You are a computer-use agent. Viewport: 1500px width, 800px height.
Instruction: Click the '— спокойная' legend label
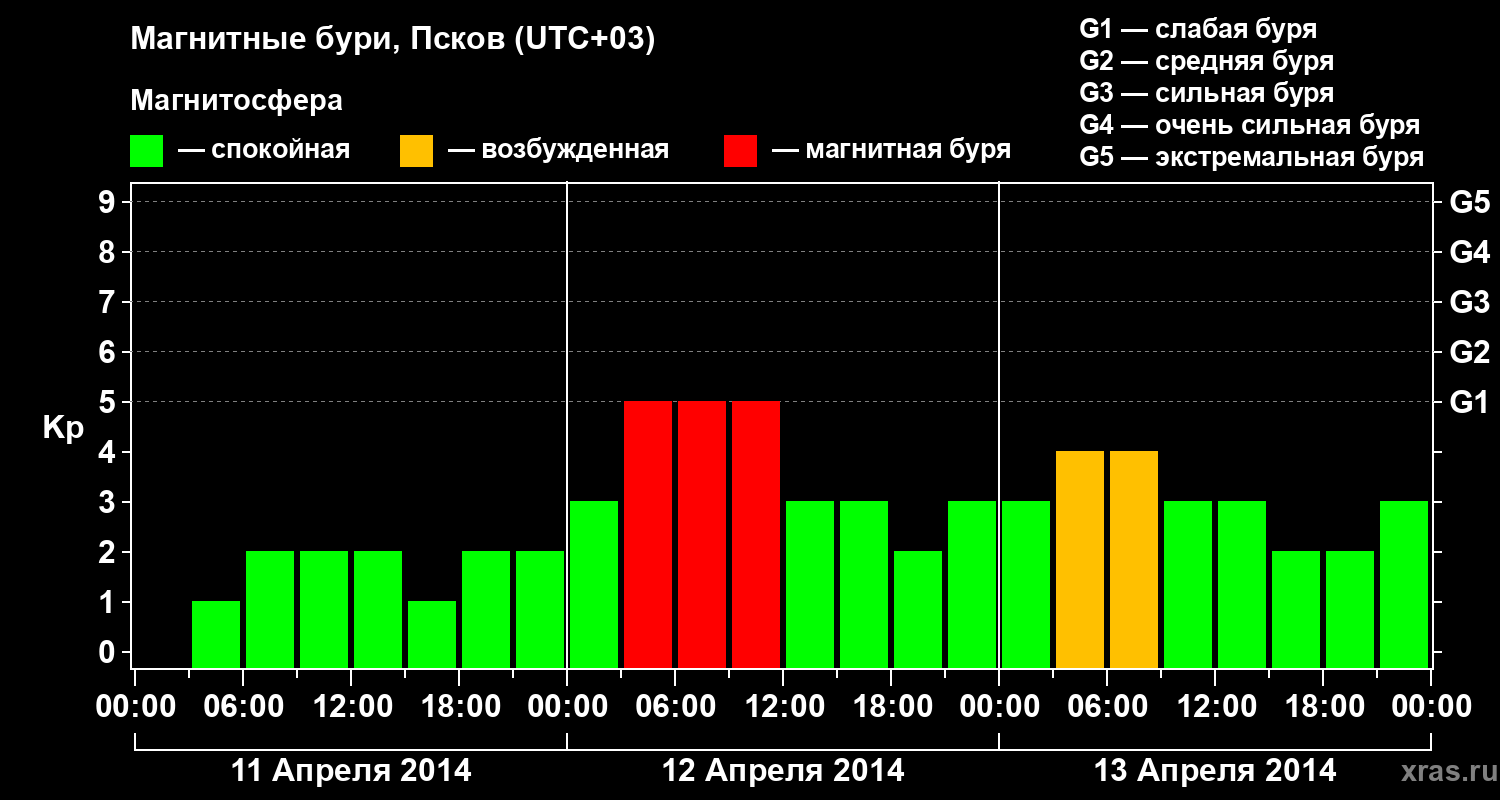click(x=264, y=151)
